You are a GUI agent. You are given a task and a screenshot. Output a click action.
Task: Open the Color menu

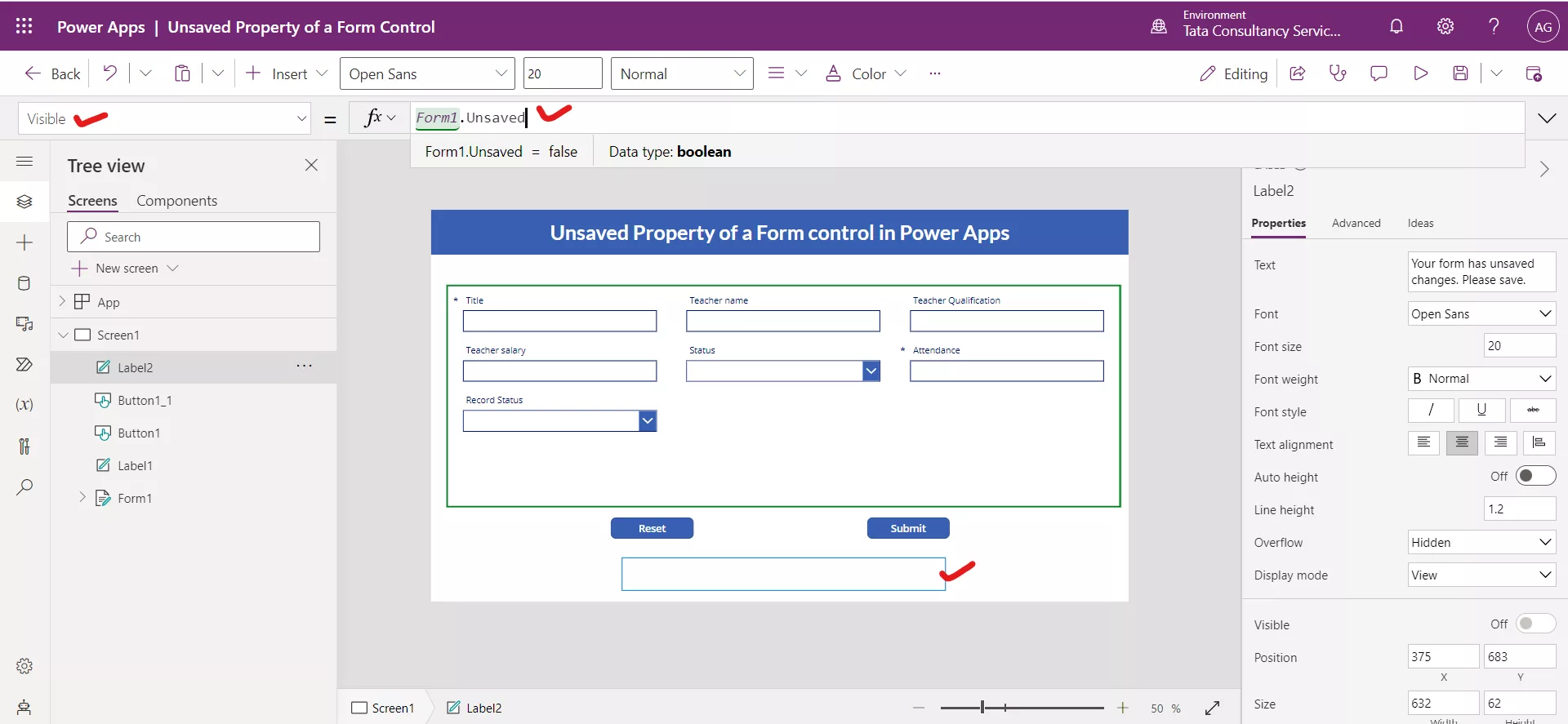[x=866, y=73]
